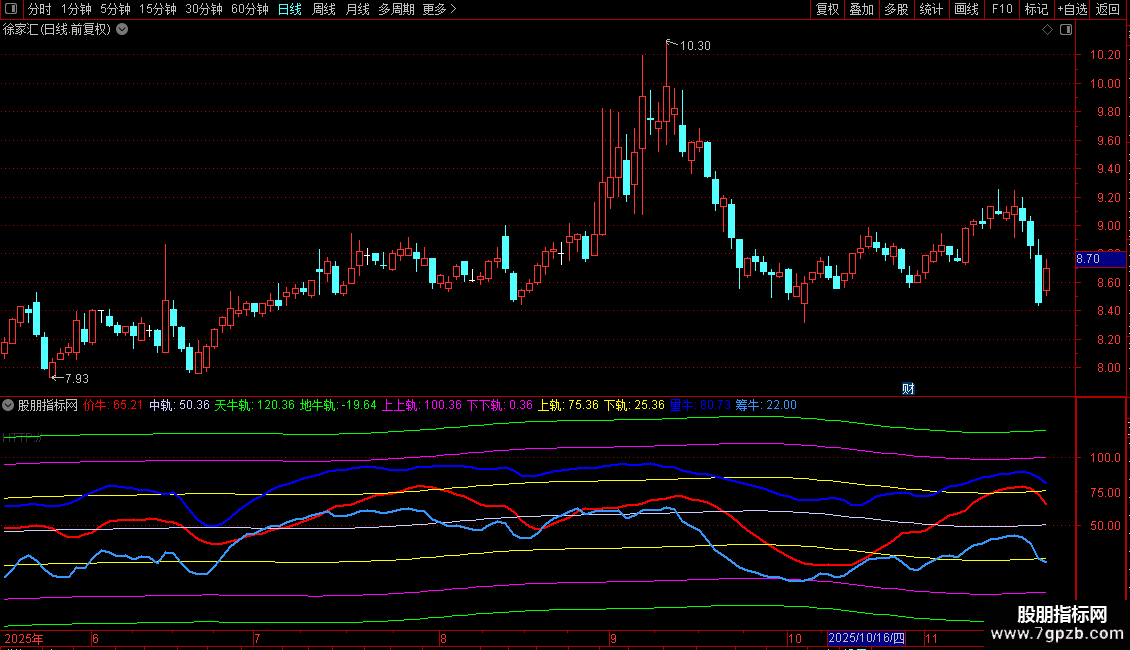Screen dimensions: 1130x650
Task: Click the 7.93 low price marker
Action: pos(75,378)
